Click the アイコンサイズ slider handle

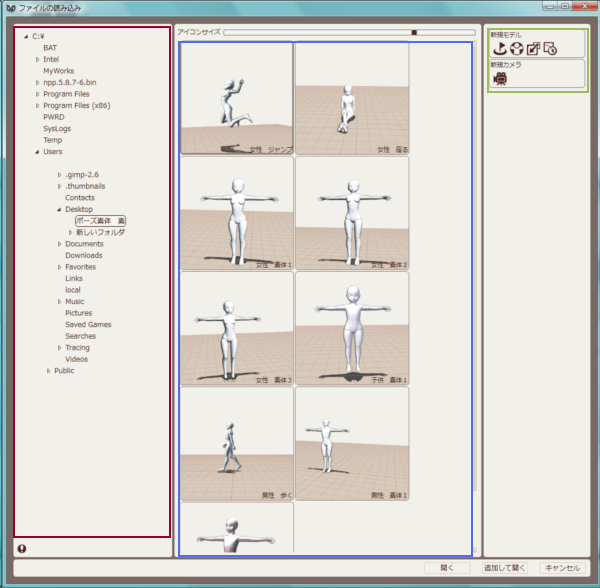(414, 32)
